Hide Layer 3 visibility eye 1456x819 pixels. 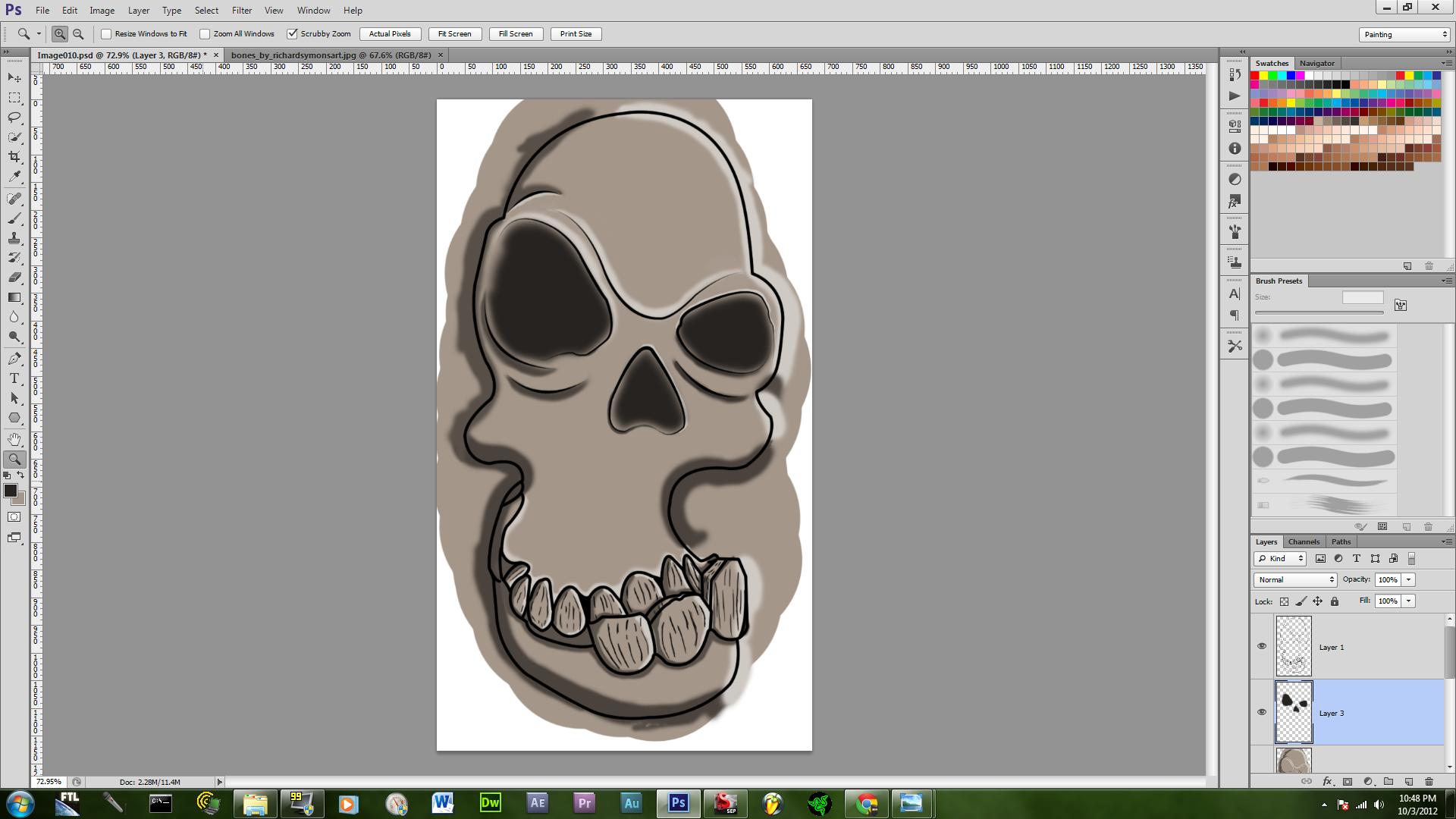1262,713
